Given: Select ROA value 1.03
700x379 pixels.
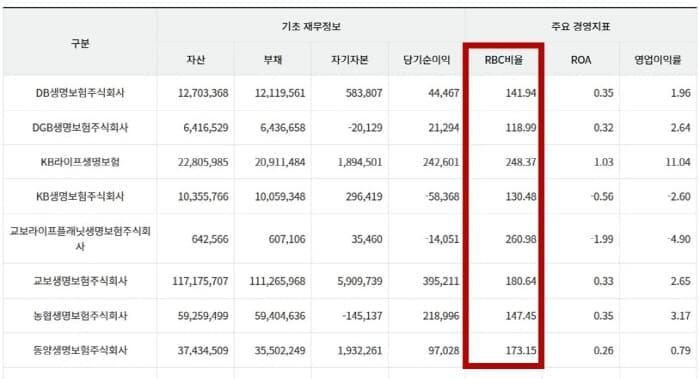Looking at the screenshot, I should pyautogui.click(x=604, y=162).
